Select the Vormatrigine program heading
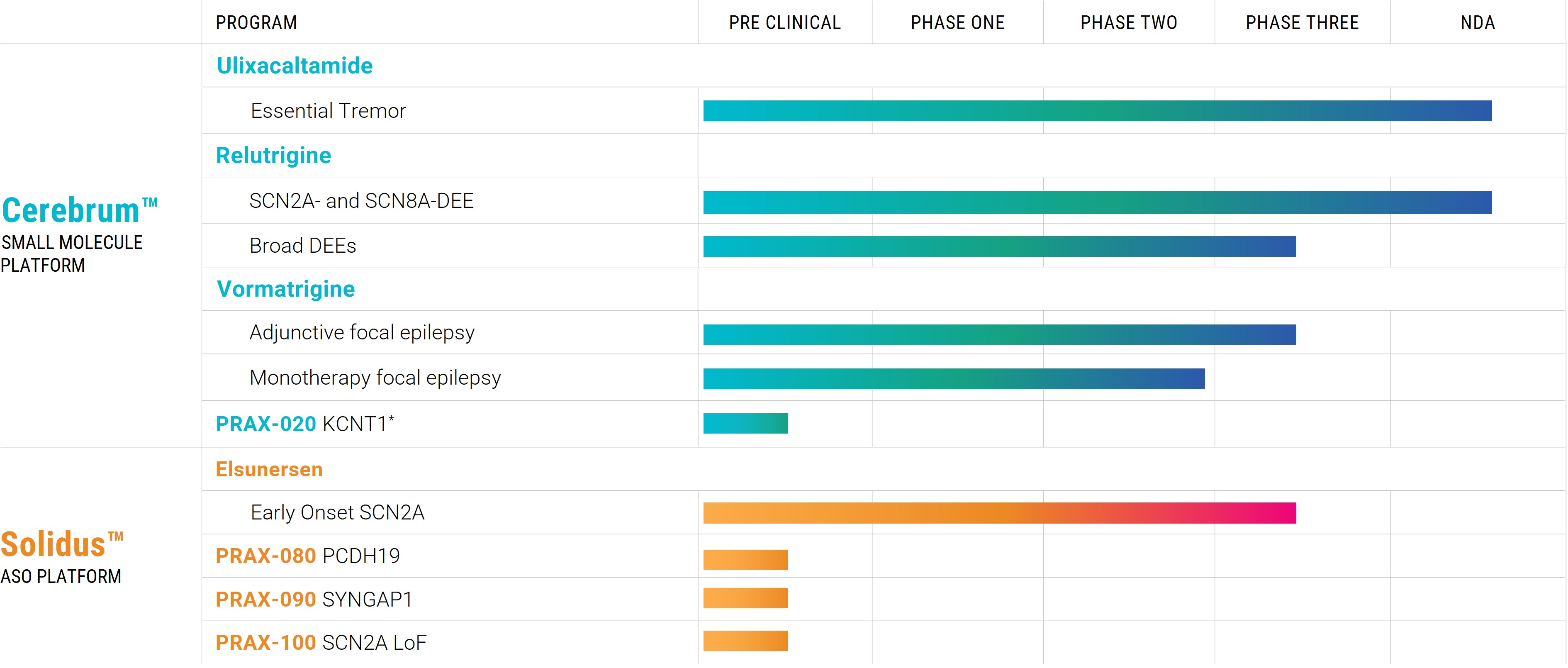The height and width of the screenshot is (668, 1568). coord(285,289)
